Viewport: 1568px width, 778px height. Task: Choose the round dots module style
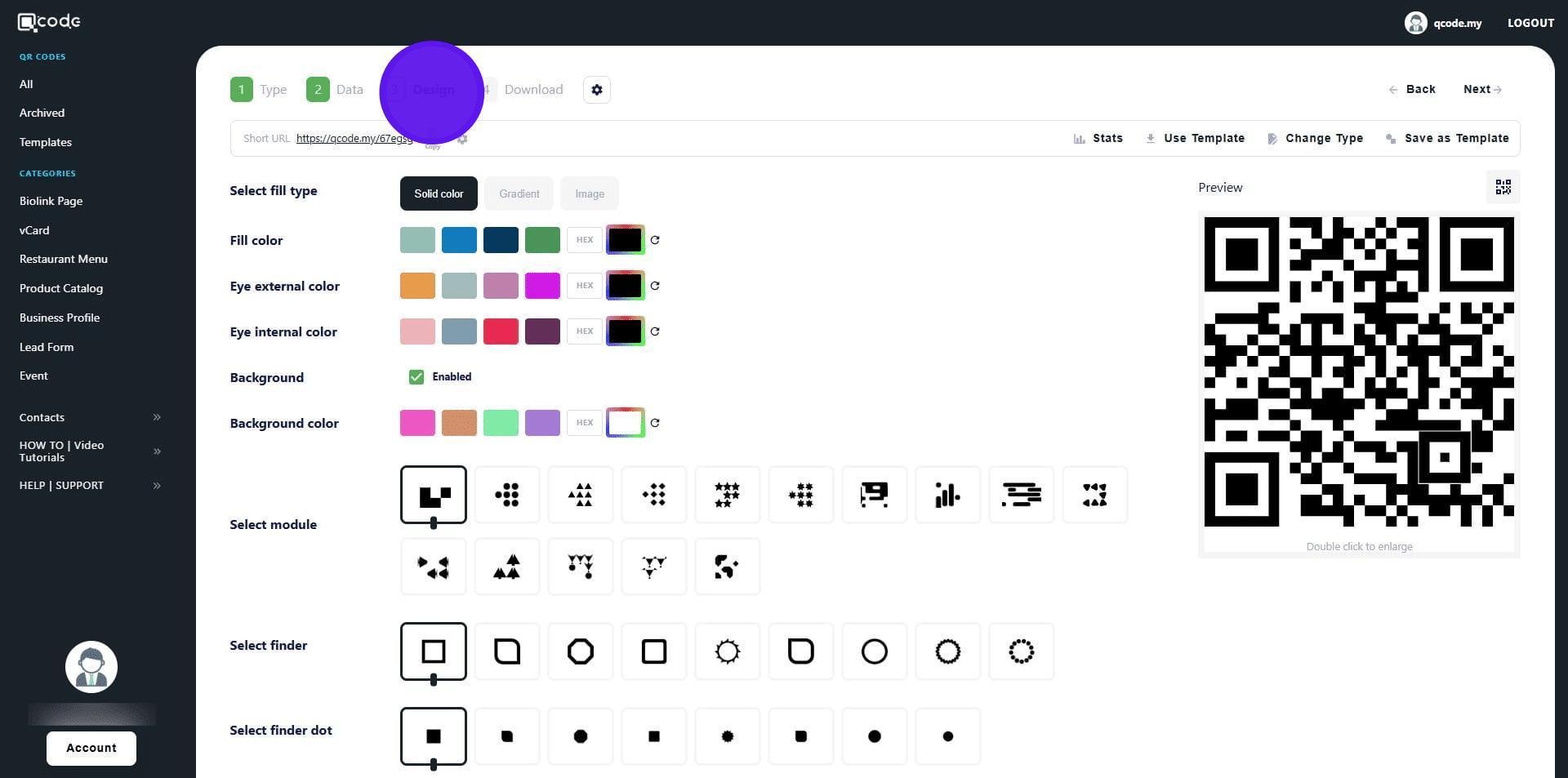coord(507,495)
